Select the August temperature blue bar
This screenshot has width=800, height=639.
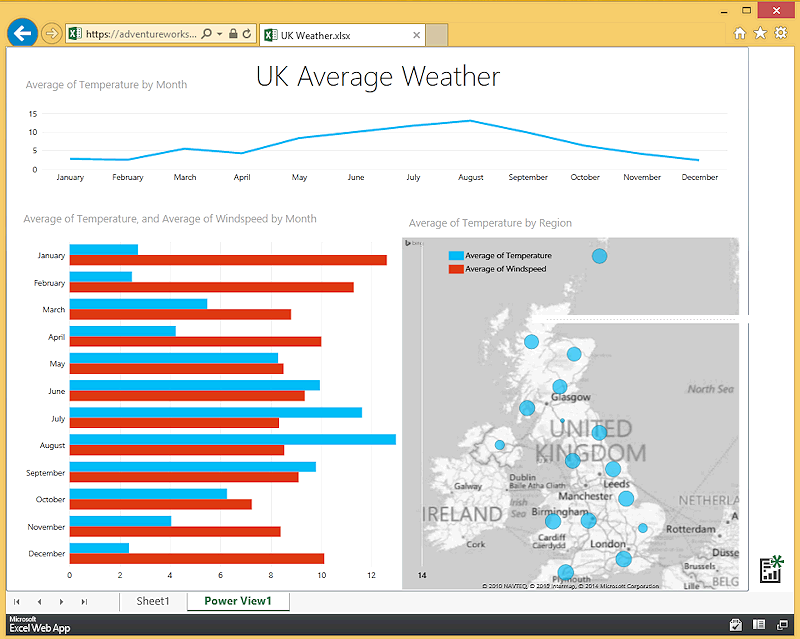(x=233, y=439)
